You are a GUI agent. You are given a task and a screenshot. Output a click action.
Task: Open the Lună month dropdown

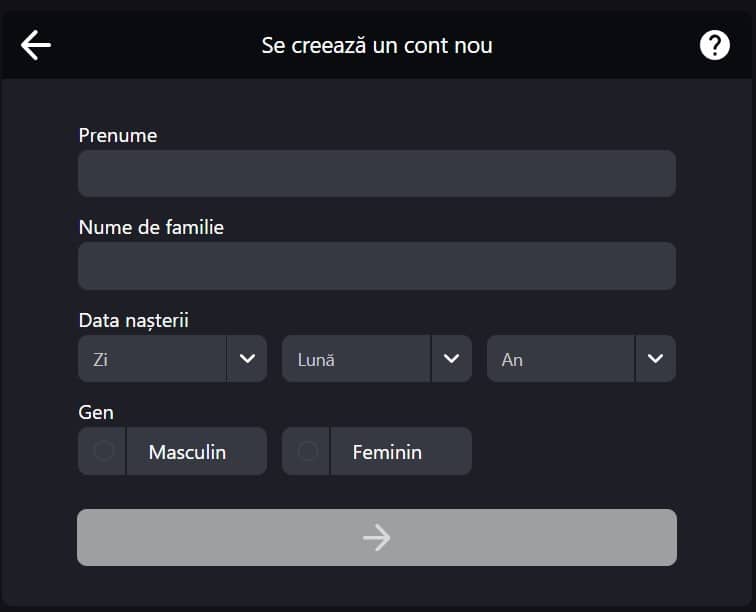(x=377, y=359)
